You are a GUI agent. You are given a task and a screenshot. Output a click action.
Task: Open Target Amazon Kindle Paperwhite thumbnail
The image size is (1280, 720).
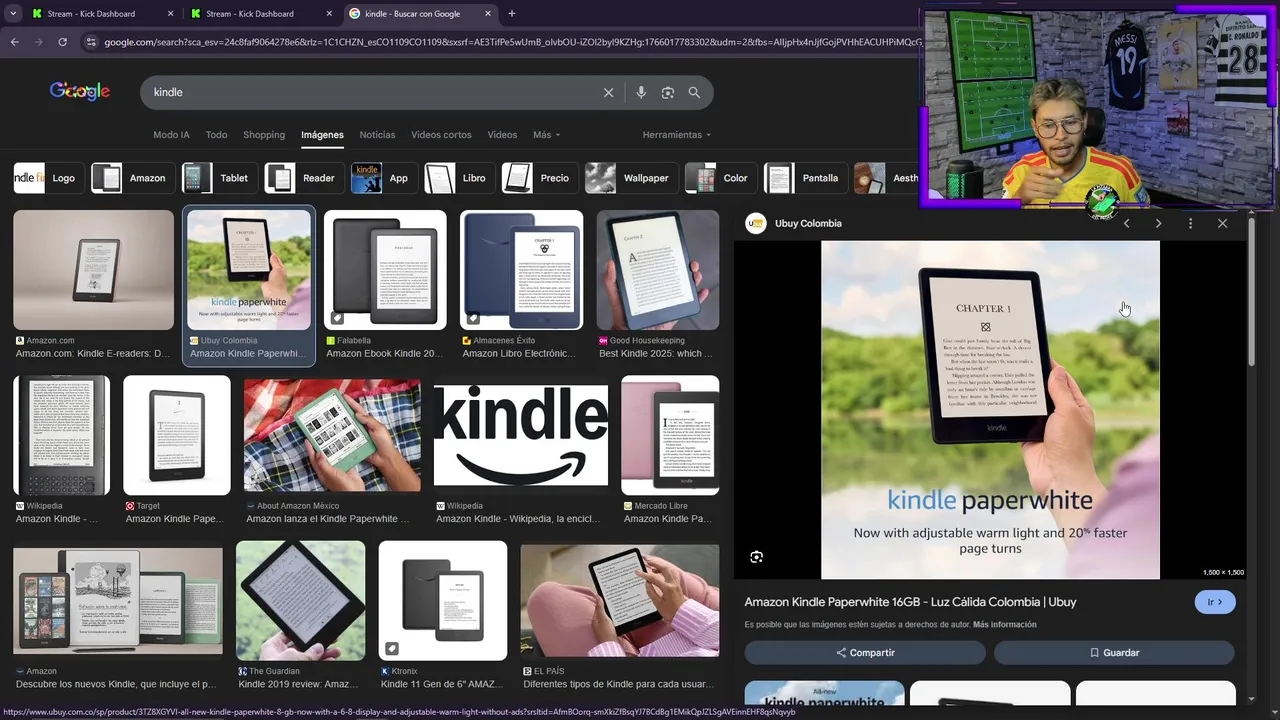[176, 435]
